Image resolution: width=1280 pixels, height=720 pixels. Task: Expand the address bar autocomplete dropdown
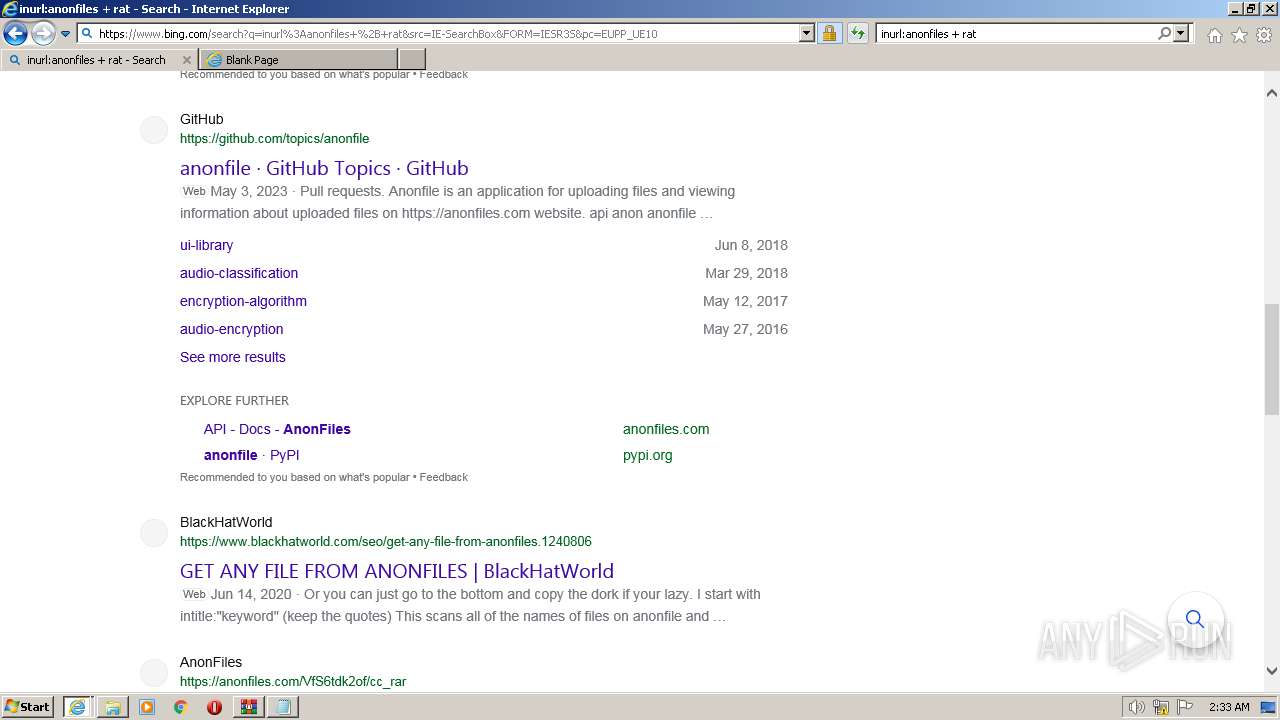(x=807, y=33)
